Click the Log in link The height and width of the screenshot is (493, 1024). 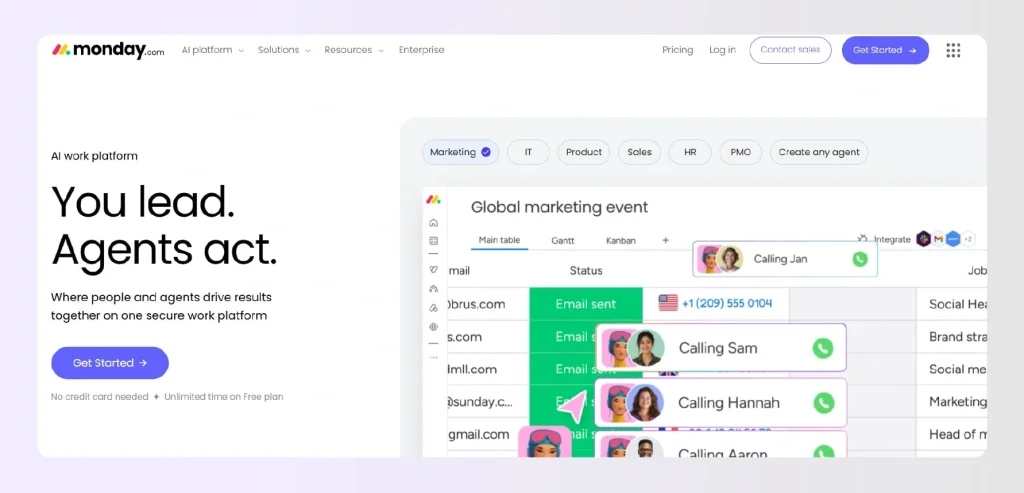tap(722, 50)
